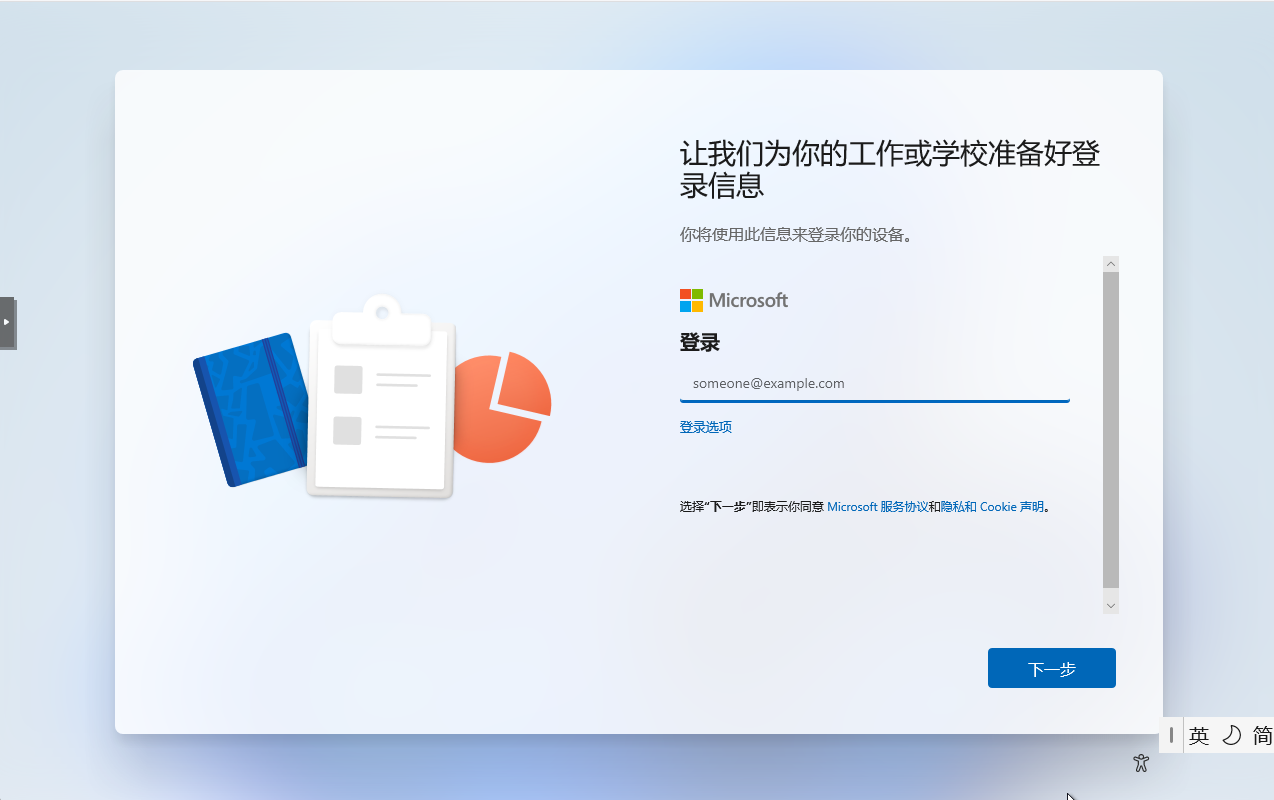Click the crescent moon half-width icon
The height and width of the screenshot is (800, 1274).
coord(1232,736)
